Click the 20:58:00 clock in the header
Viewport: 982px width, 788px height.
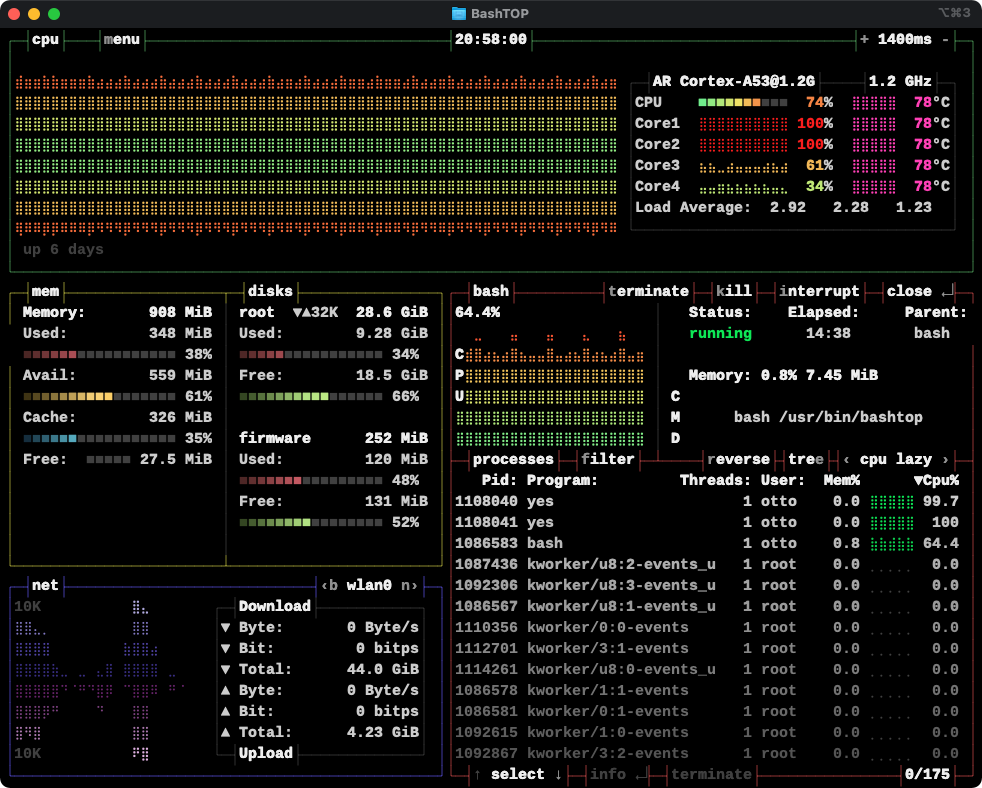point(490,39)
